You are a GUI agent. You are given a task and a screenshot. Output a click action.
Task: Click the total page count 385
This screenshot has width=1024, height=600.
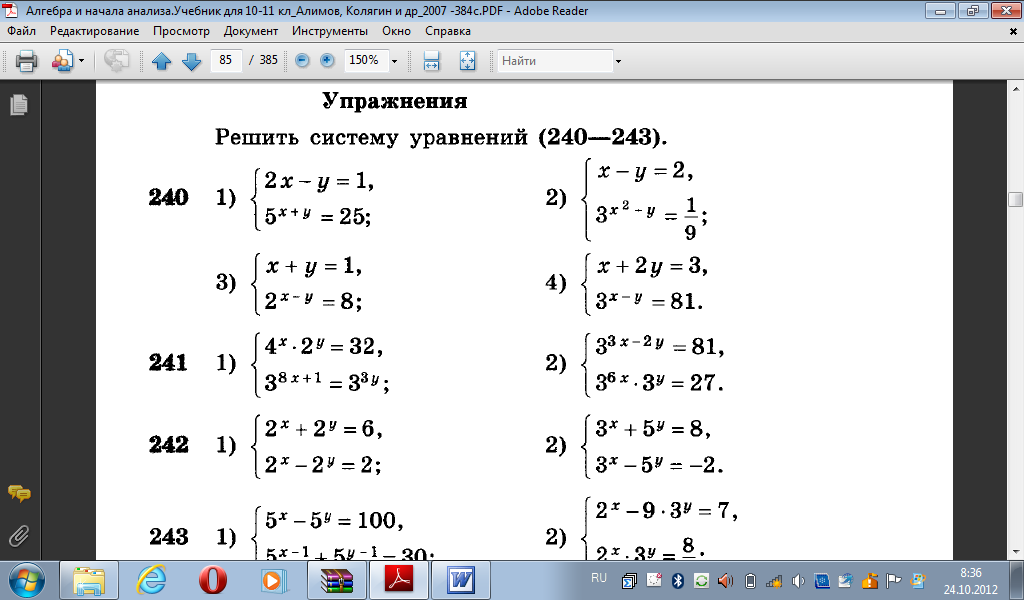point(268,60)
